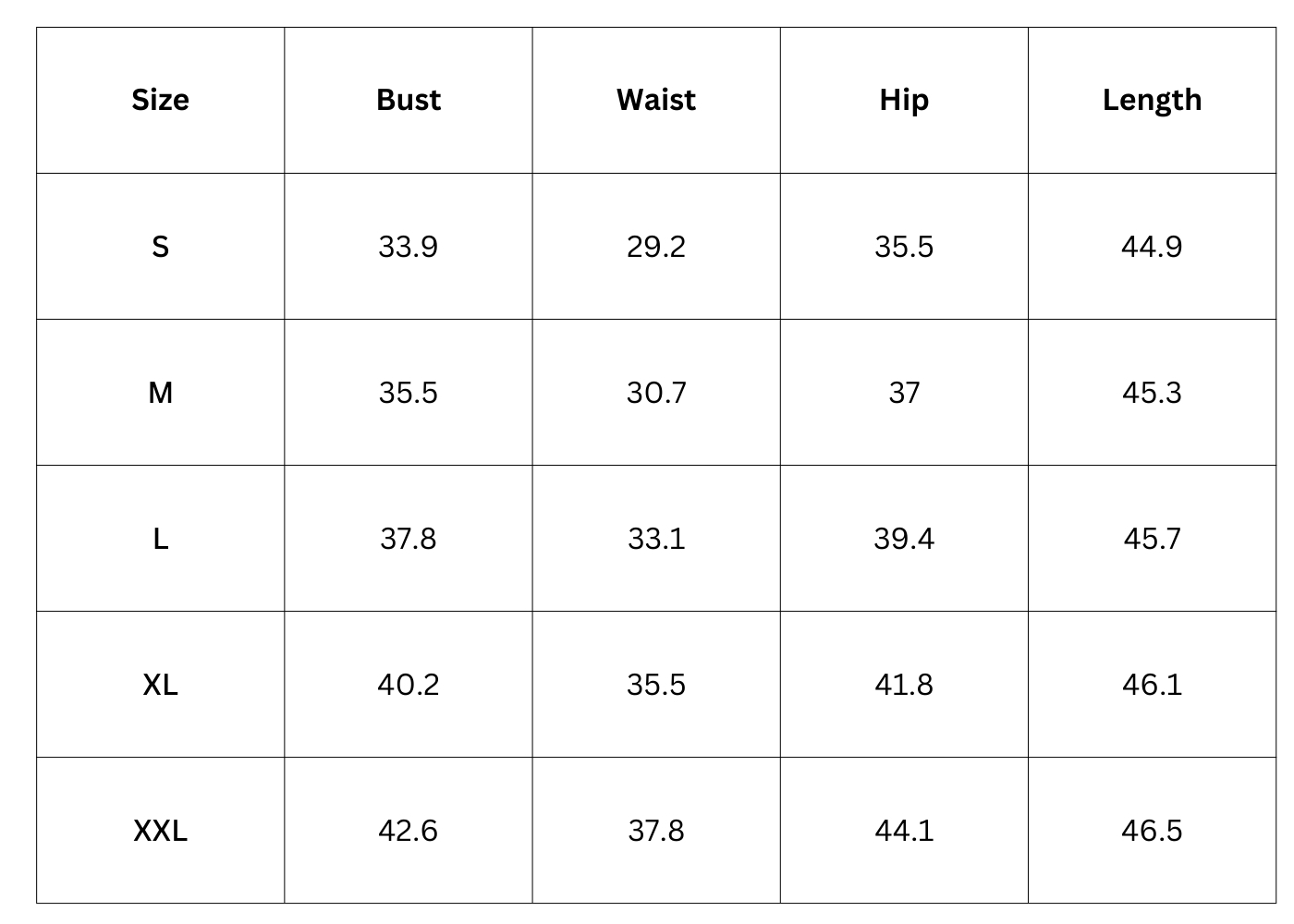Click the Size column header
Viewport: 1294px width, 924px height.
(x=160, y=100)
